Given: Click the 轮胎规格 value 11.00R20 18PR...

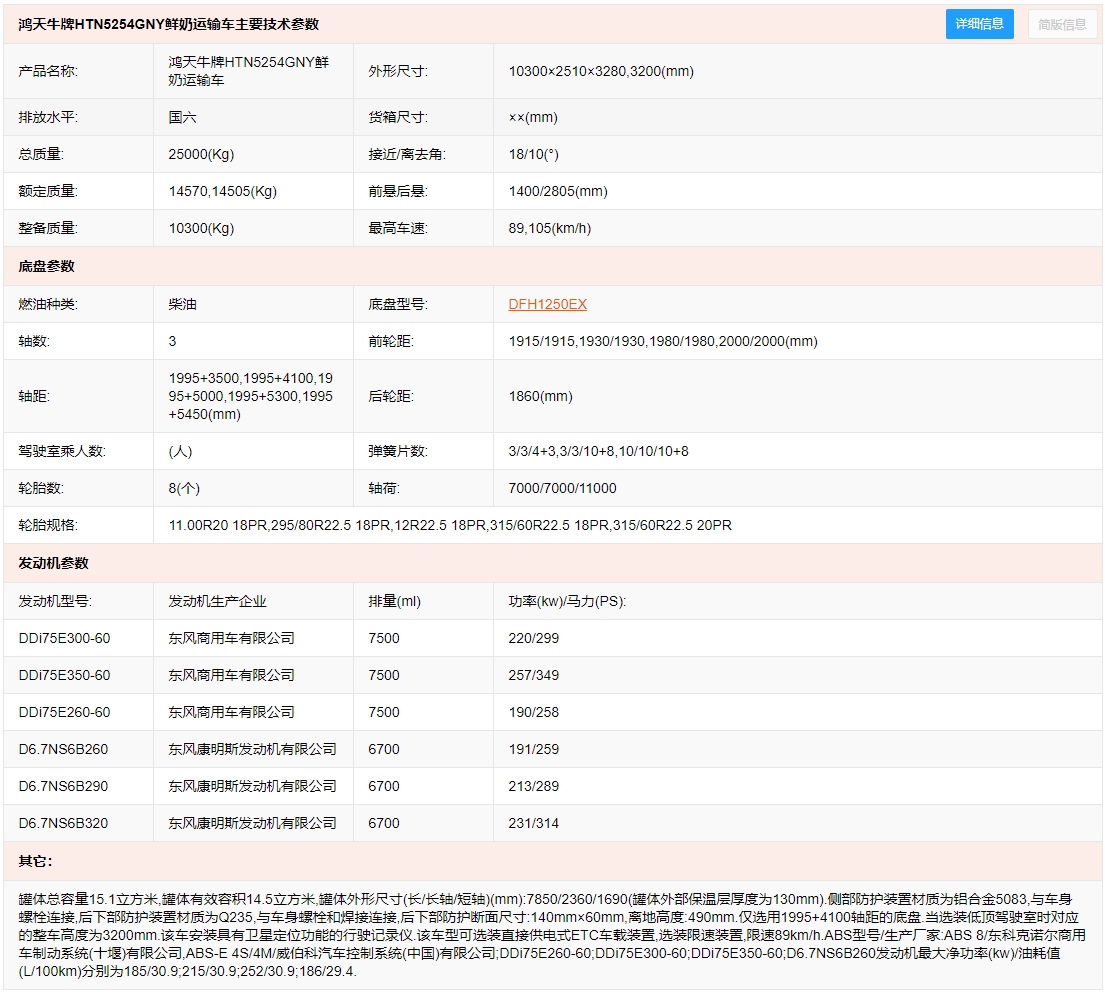Looking at the screenshot, I should coord(450,525).
